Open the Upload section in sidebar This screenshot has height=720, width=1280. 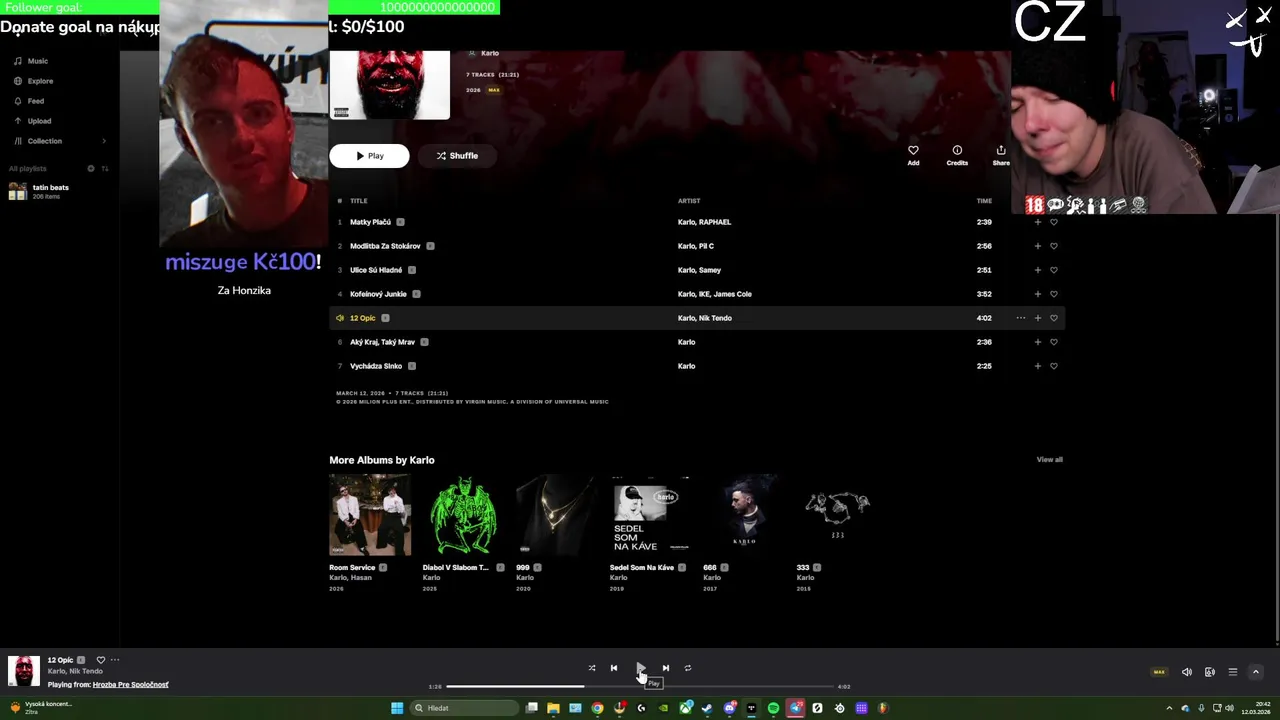pyautogui.click(x=32, y=121)
